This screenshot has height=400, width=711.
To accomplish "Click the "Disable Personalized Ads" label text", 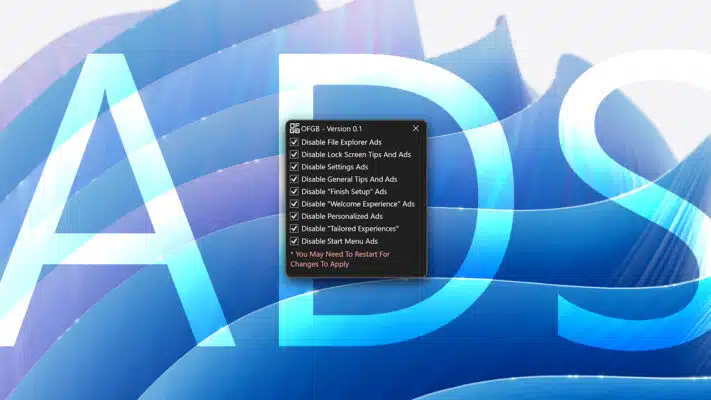I will pyautogui.click(x=341, y=216).
